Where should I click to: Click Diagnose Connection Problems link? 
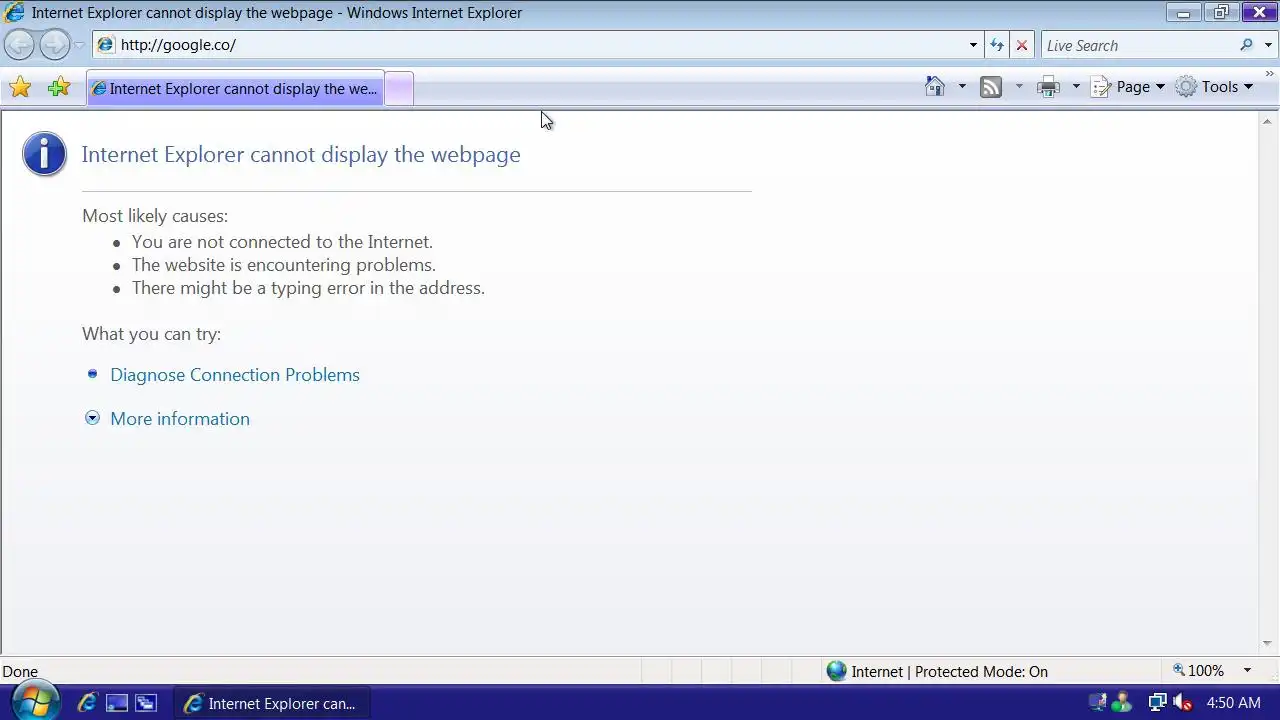click(x=235, y=375)
